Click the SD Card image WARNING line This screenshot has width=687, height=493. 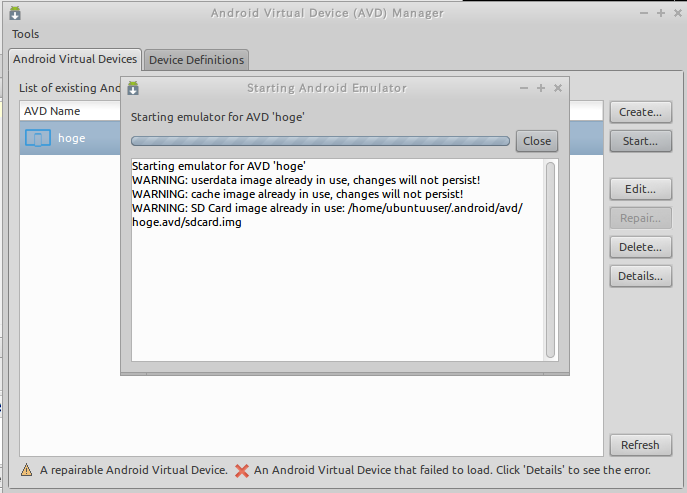click(327, 208)
